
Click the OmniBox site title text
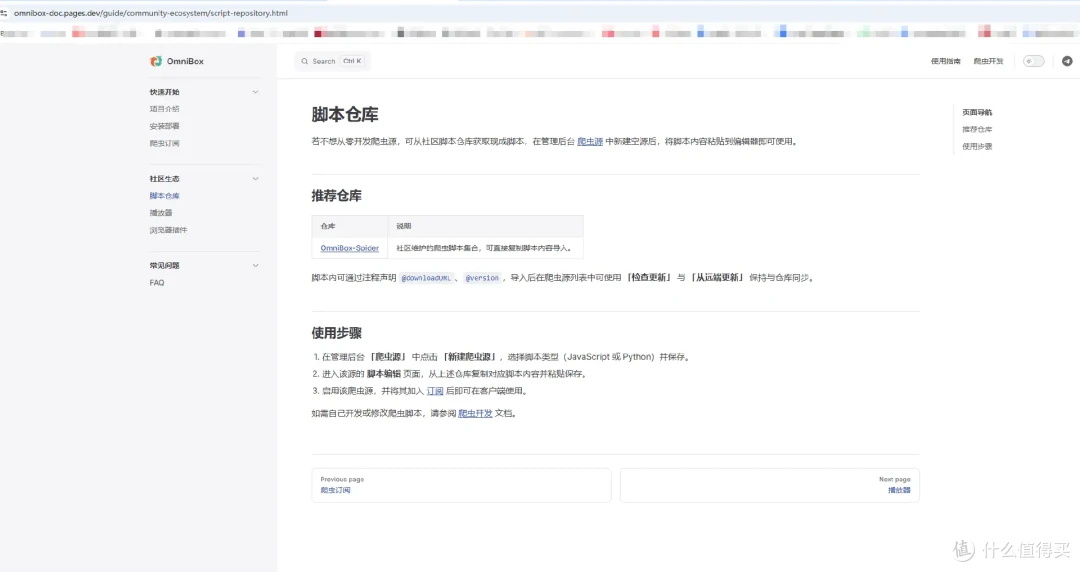click(185, 61)
